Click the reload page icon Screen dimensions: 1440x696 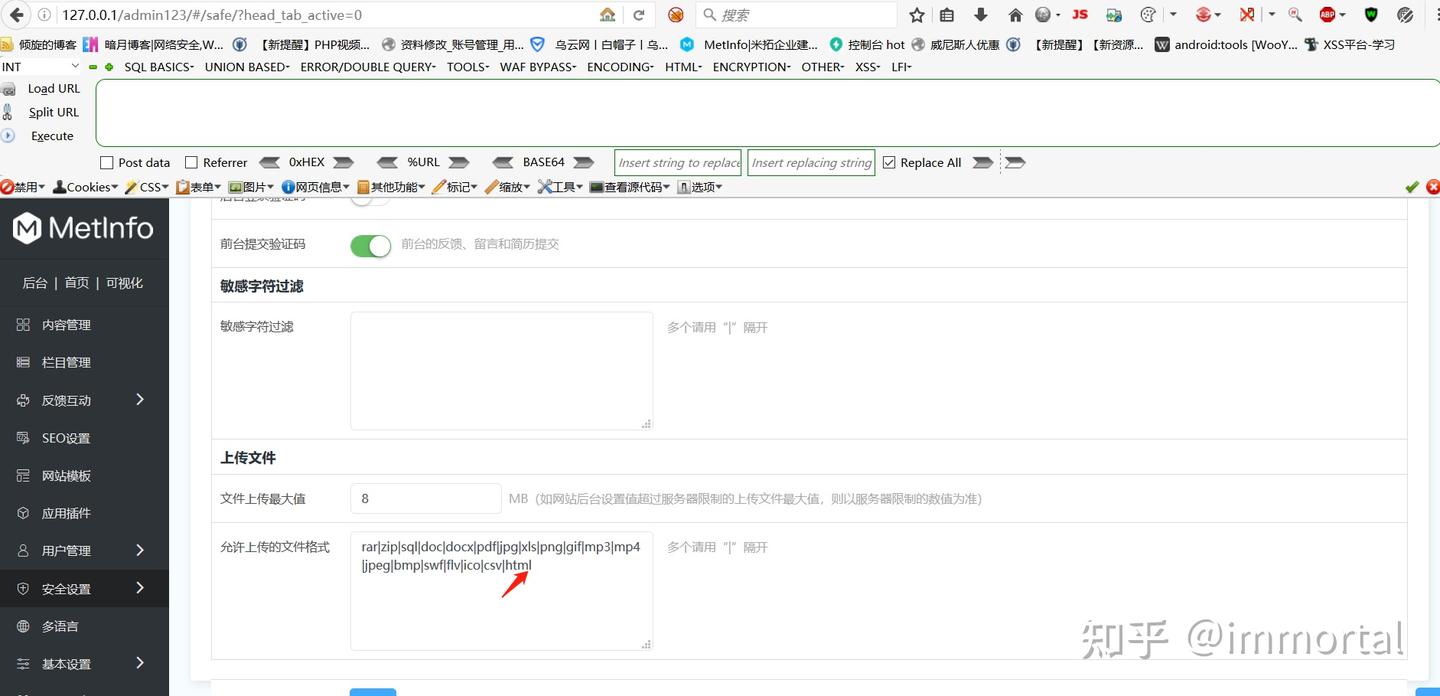click(638, 15)
